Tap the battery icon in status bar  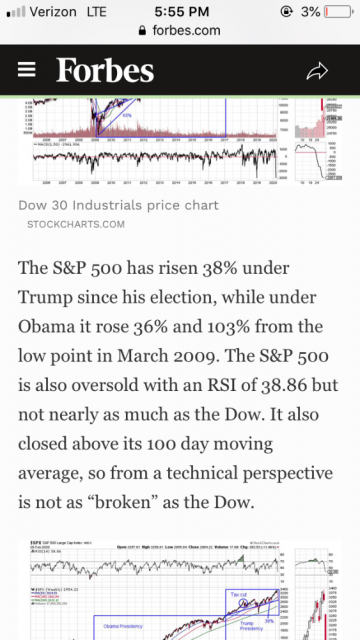pyautogui.click(x=339, y=12)
